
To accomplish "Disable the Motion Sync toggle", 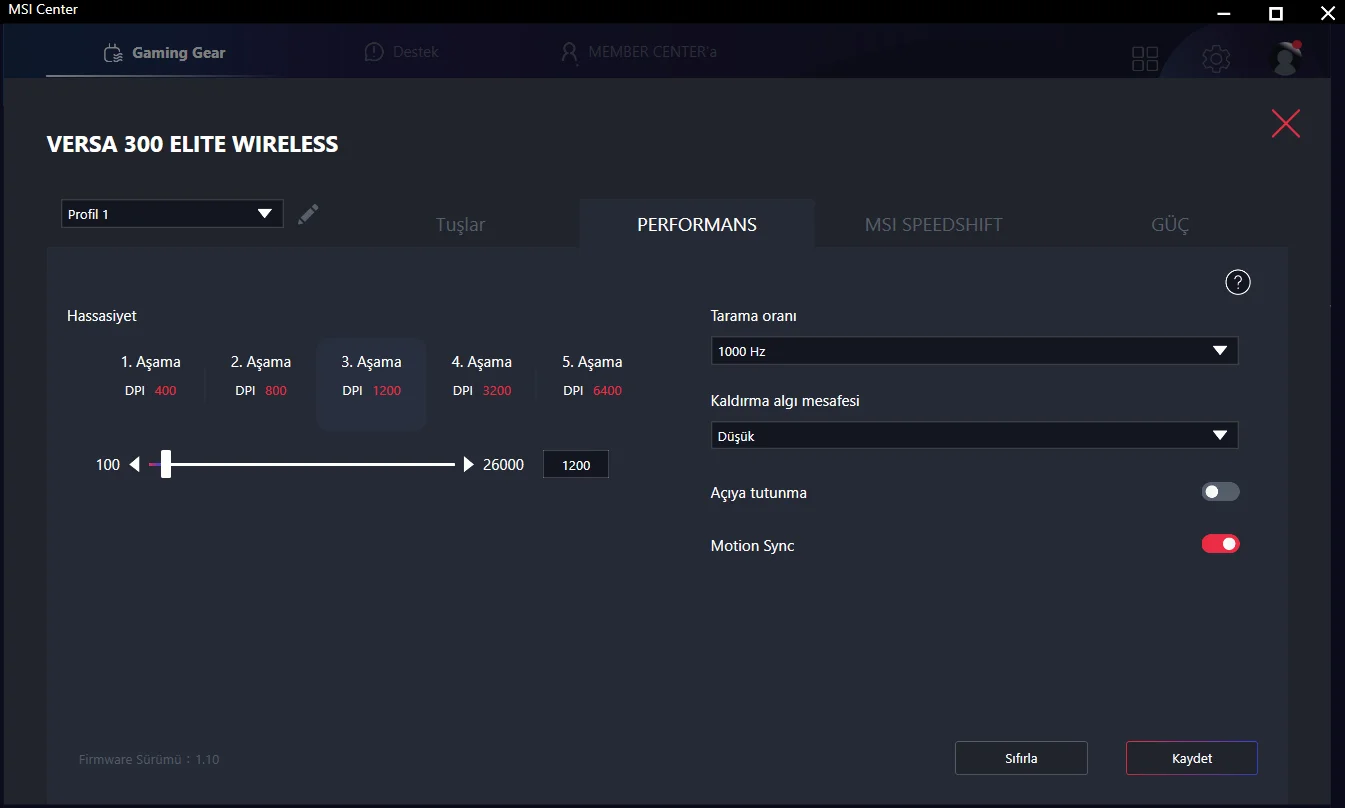I will [1220, 544].
